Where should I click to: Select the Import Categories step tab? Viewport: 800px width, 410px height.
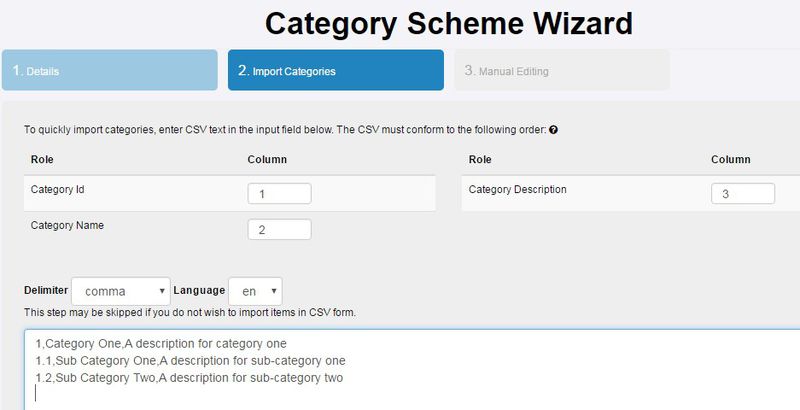(x=335, y=71)
